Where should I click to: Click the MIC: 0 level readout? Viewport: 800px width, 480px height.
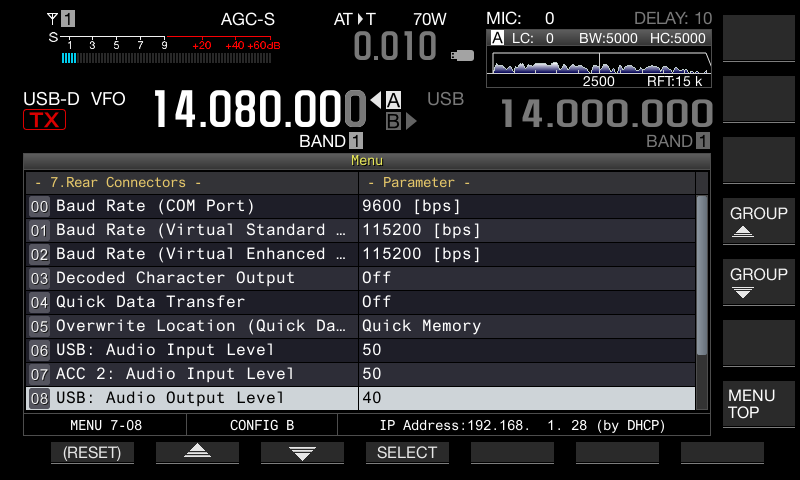click(x=520, y=19)
